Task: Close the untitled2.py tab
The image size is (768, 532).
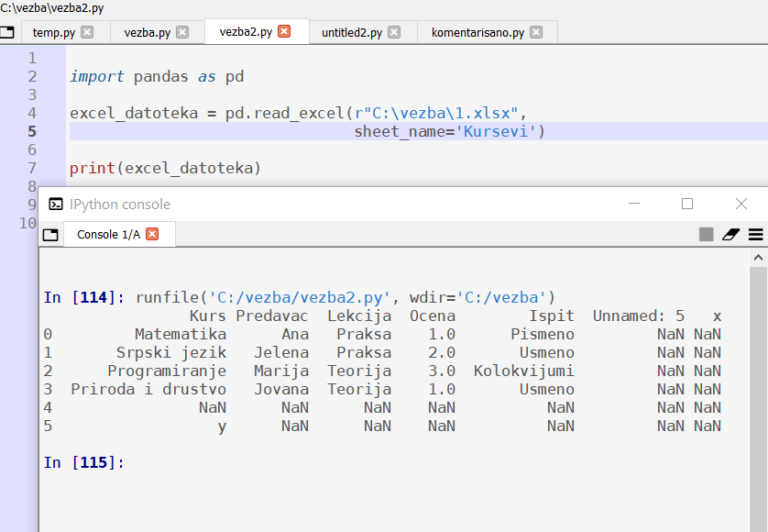Action: click(x=394, y=32)
